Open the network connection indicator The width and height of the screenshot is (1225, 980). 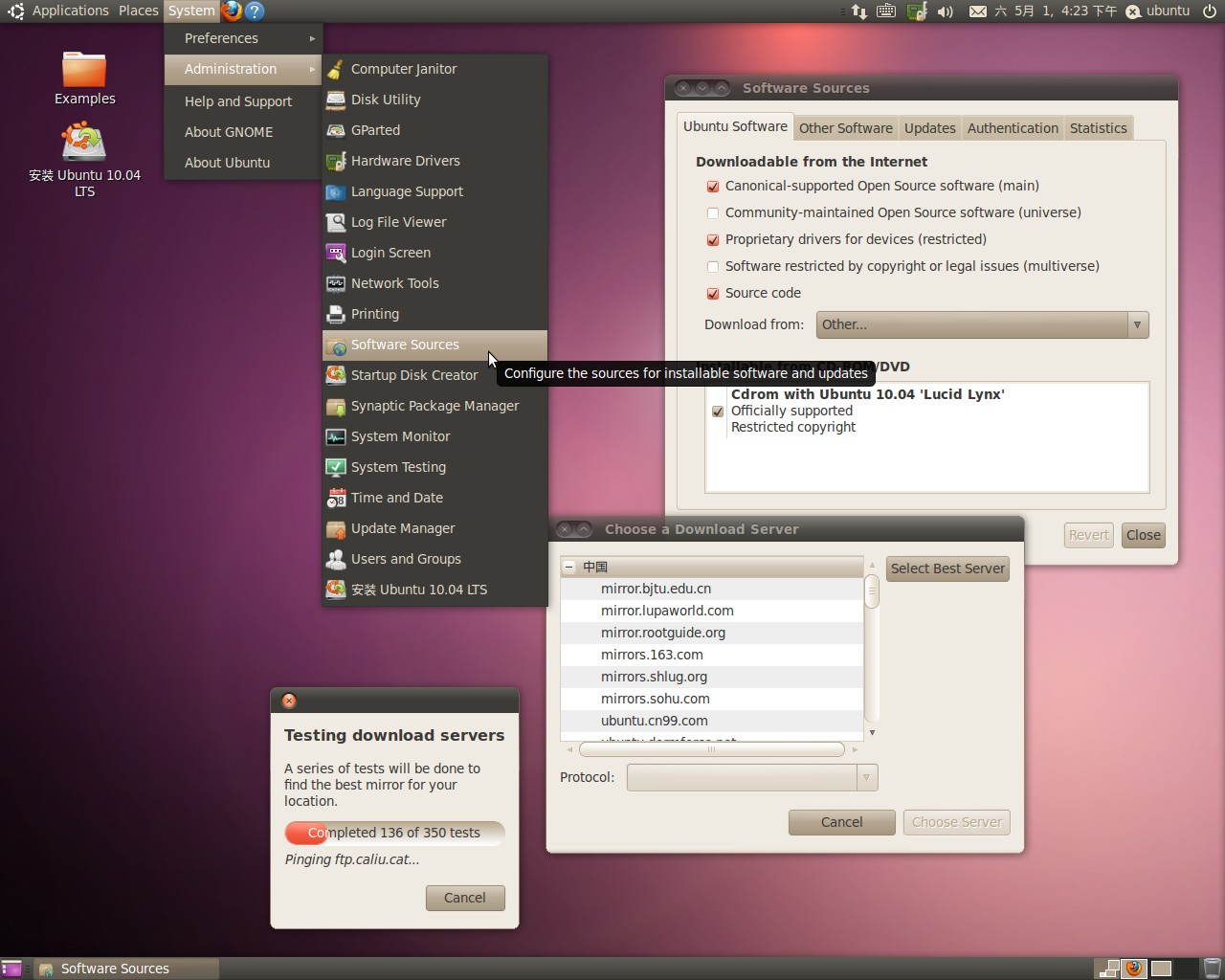coord(859,11)
